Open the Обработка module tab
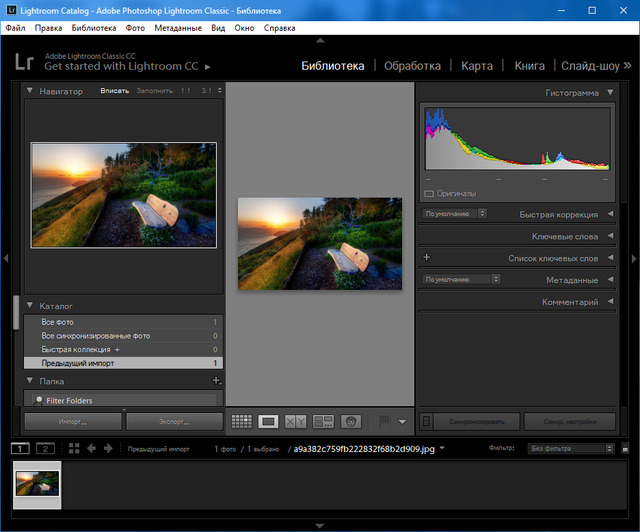 pos(412,66)
